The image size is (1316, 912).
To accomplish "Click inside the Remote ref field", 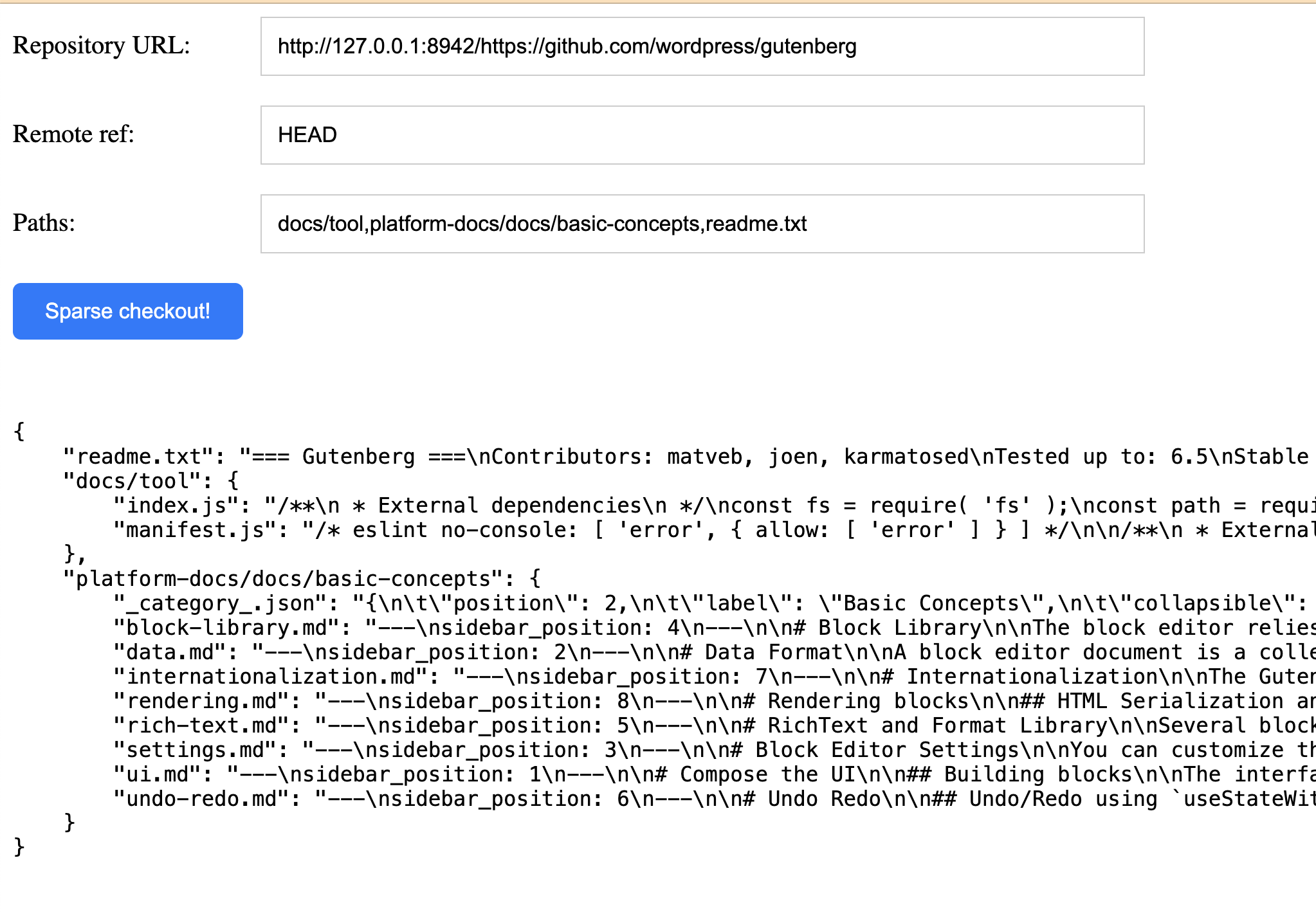I will (x=702, y=135).
